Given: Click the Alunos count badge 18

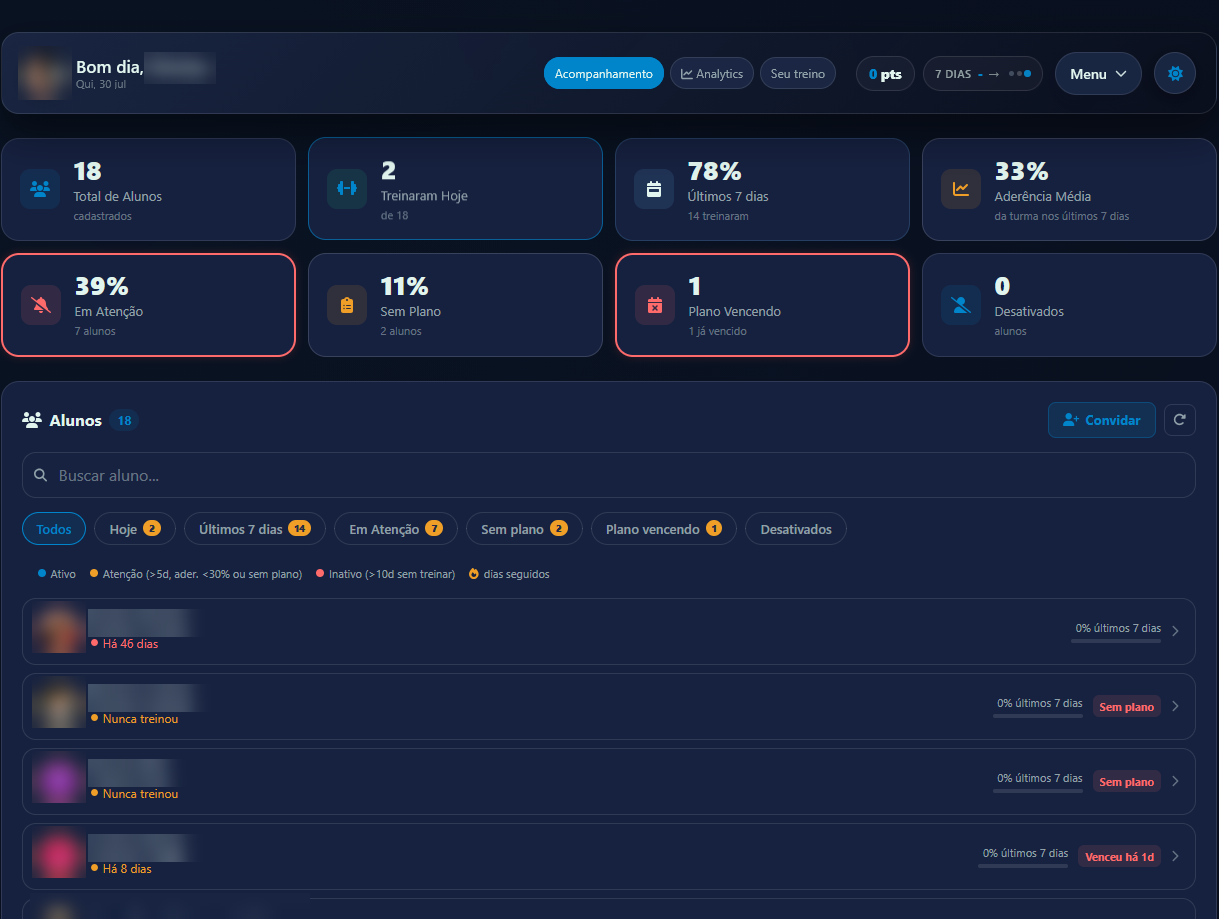Looking at the screenshot, I should coord(124,421).
